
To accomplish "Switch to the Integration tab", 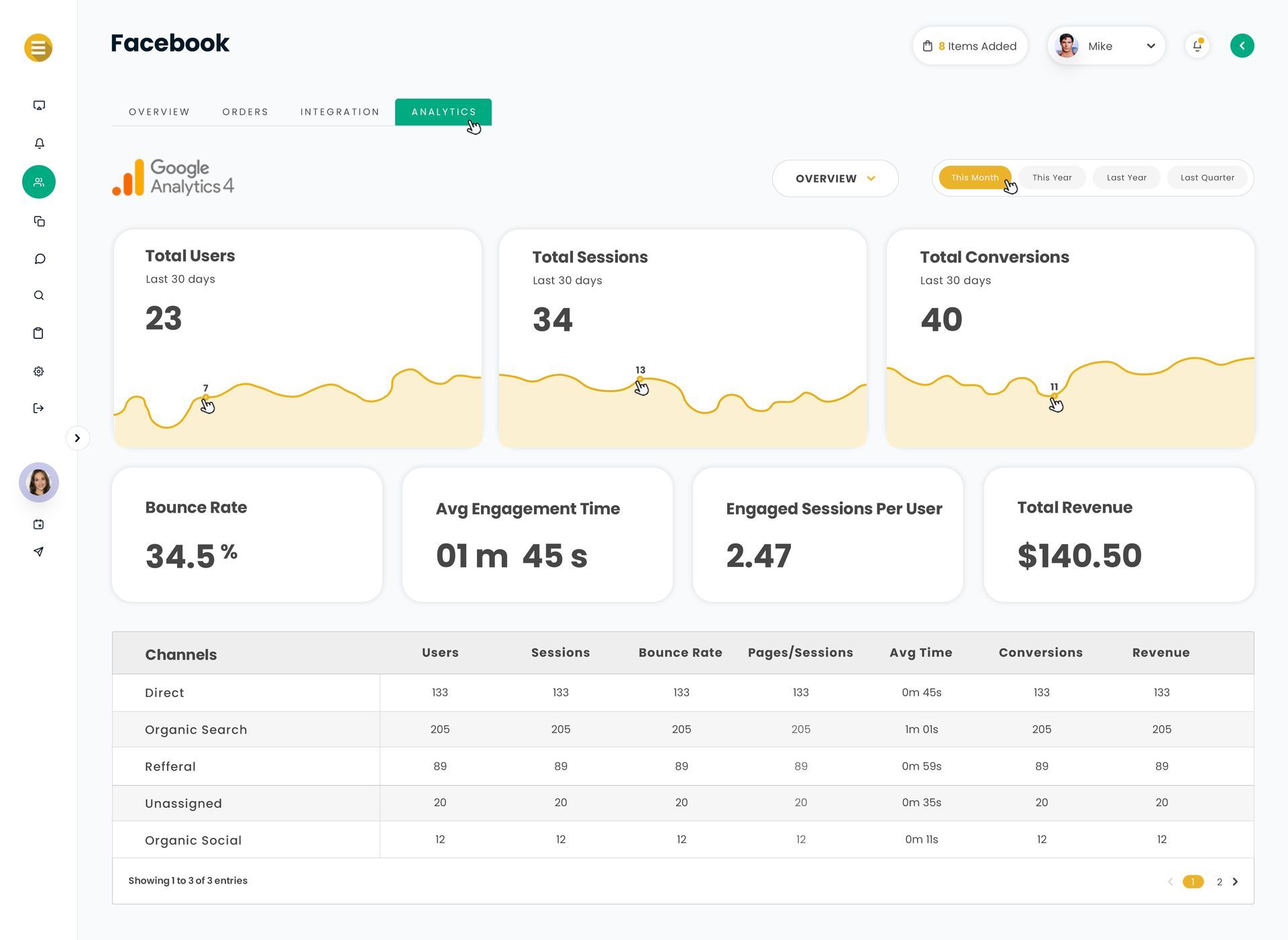I will tap(339, 112).
